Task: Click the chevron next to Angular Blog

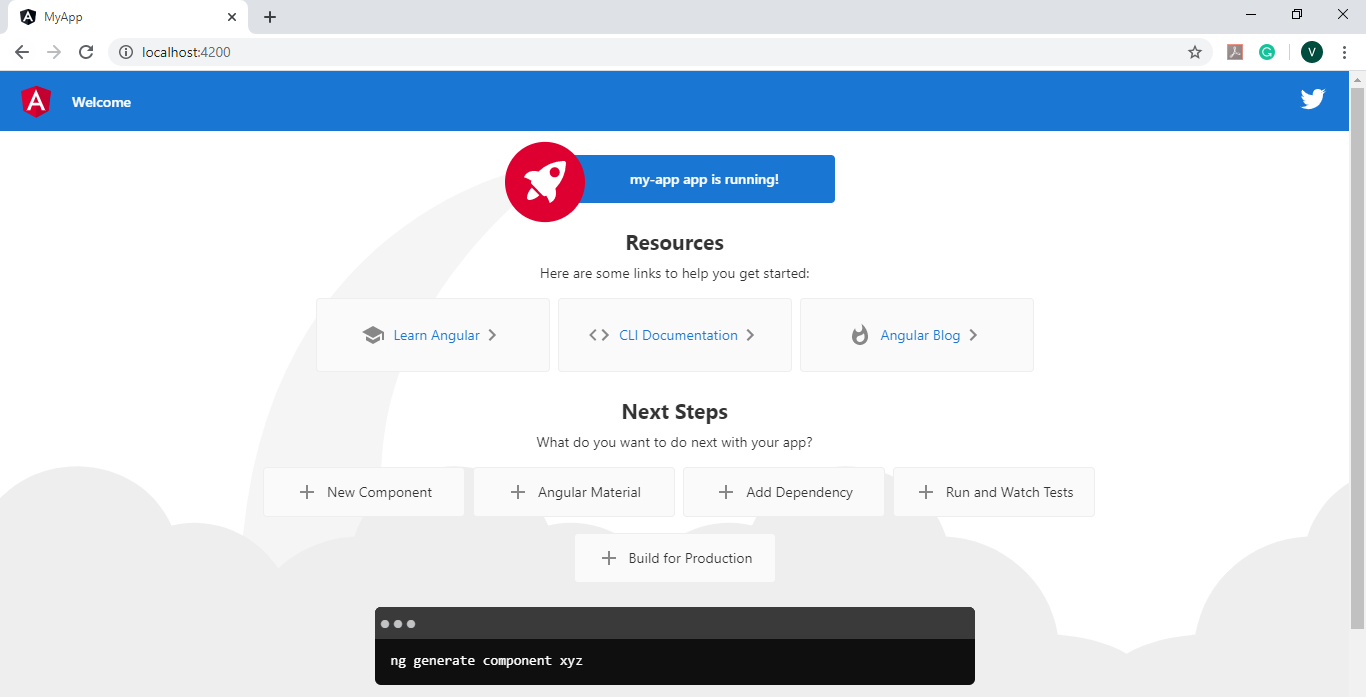Action: [x=973, y=335]
